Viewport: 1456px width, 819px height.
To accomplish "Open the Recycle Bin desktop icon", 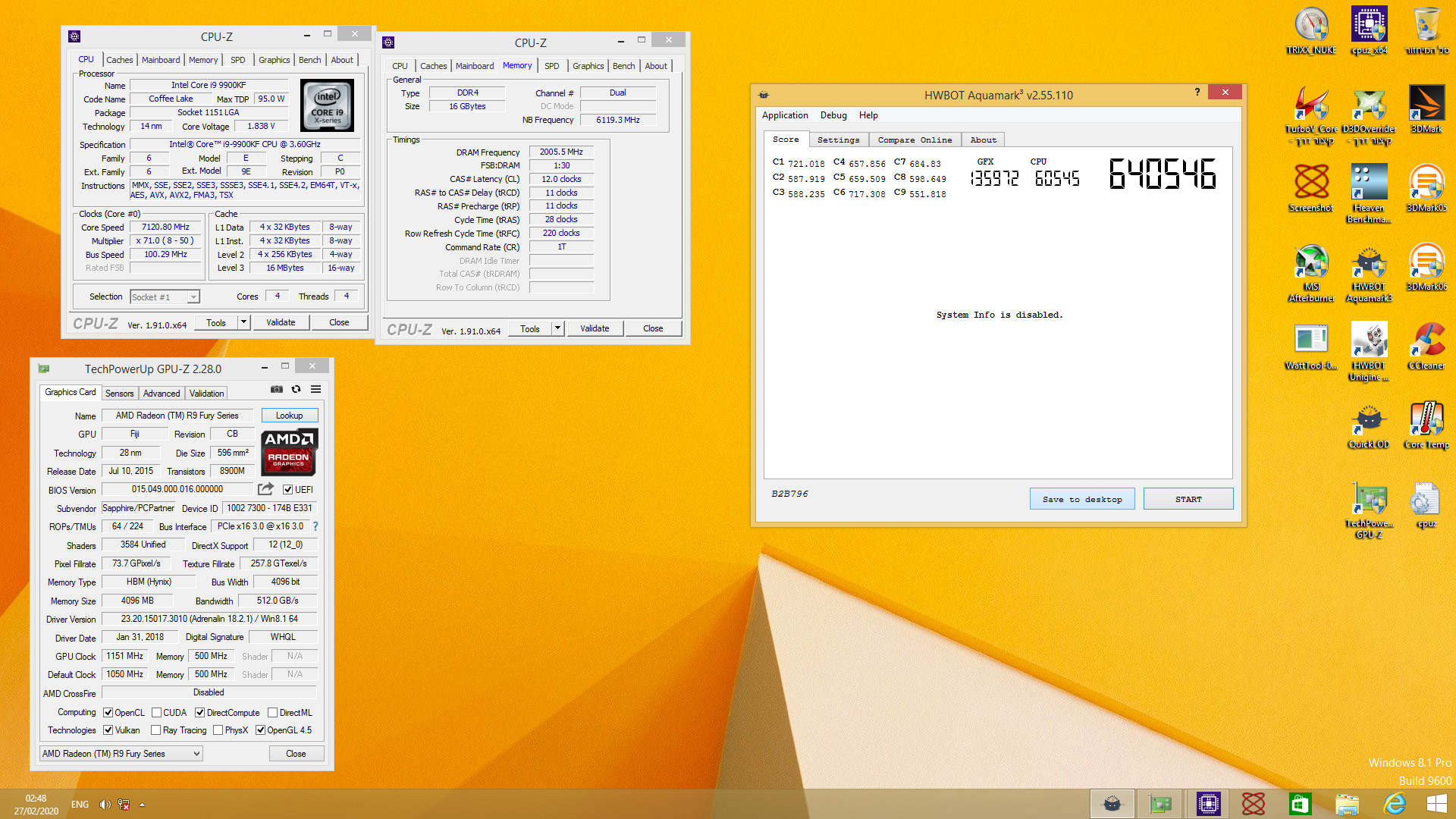I will tap(1426, 30).
